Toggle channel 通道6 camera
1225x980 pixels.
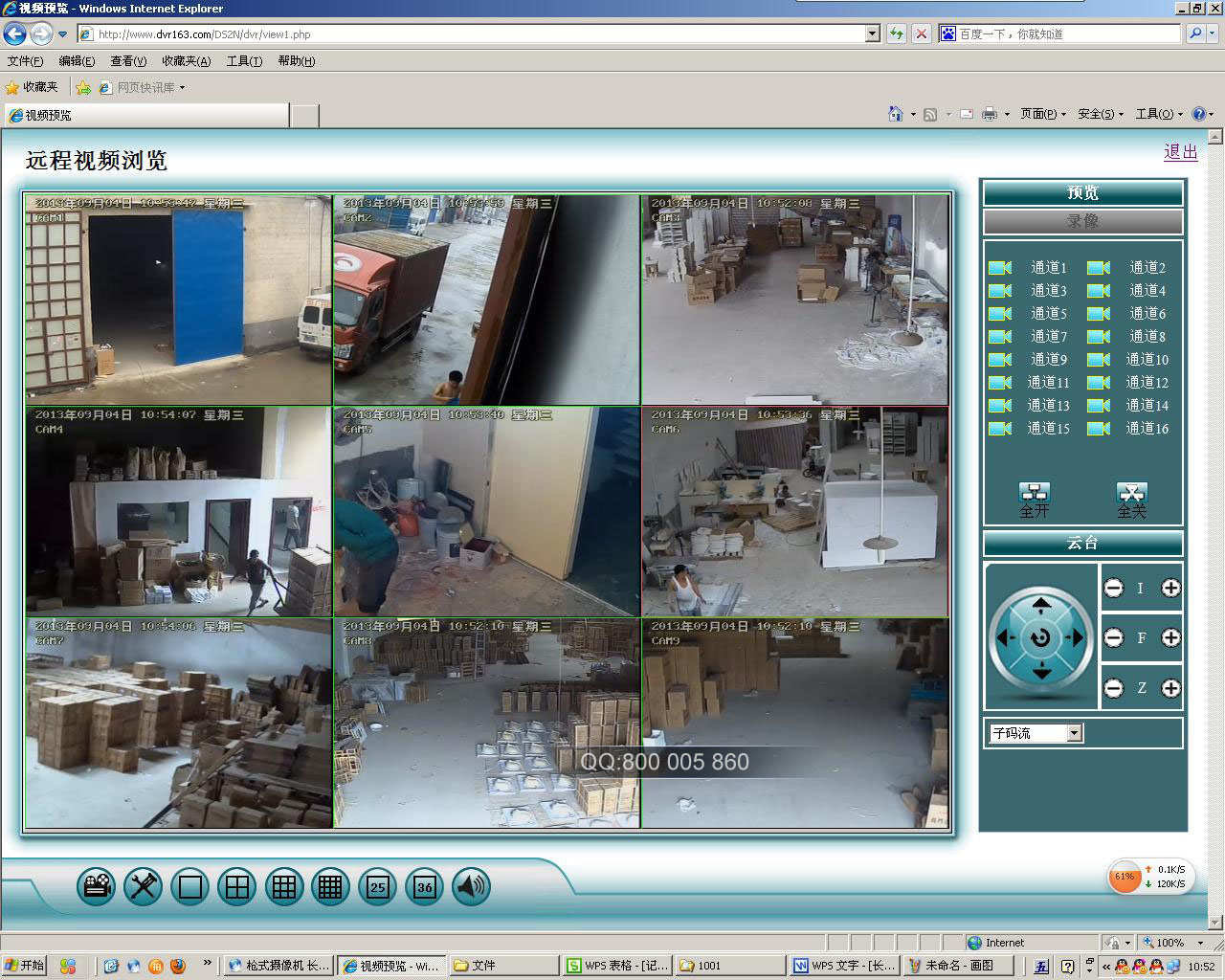(x=1099, y=314)
